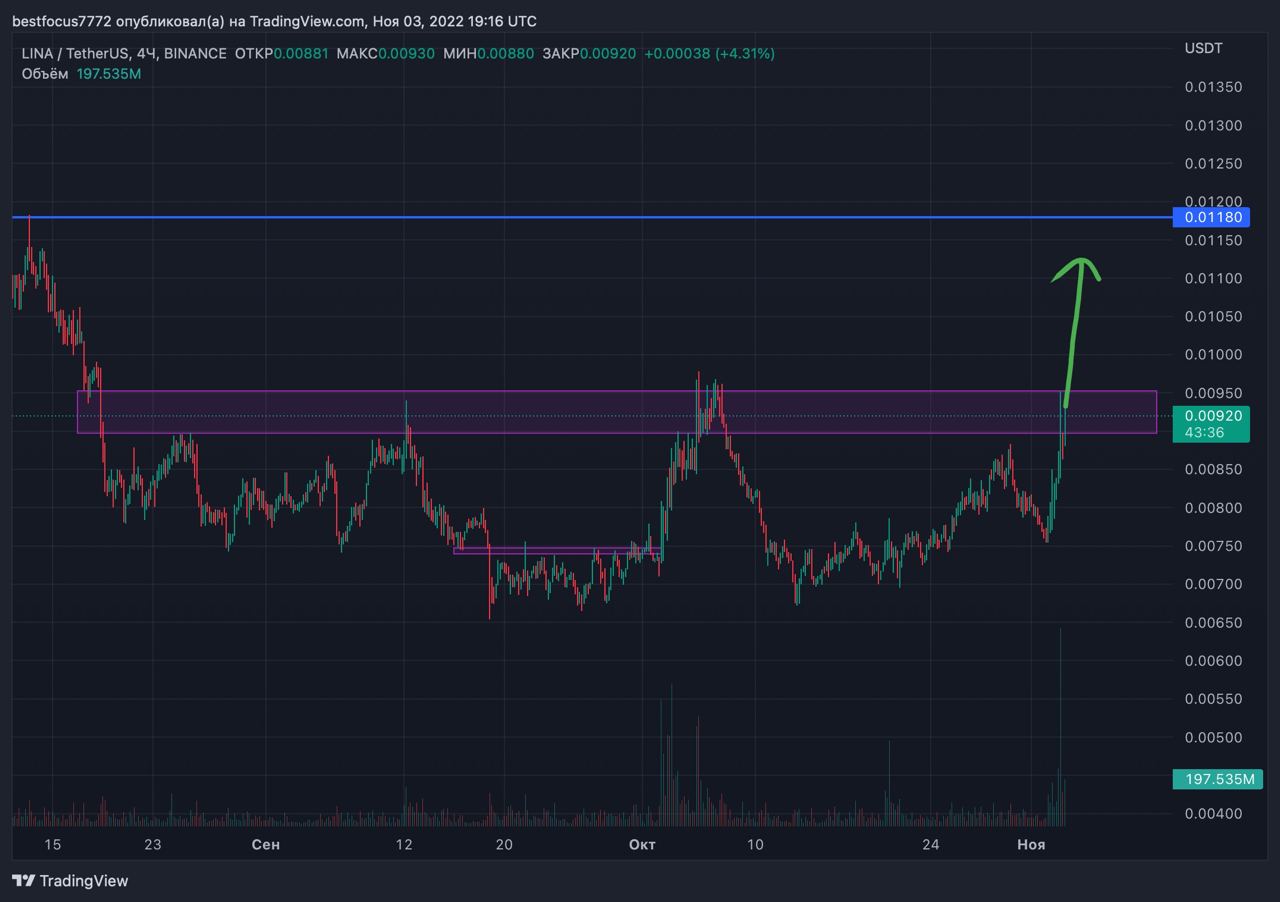Click the 0.01180 blue price level label

click(1211, 217)
